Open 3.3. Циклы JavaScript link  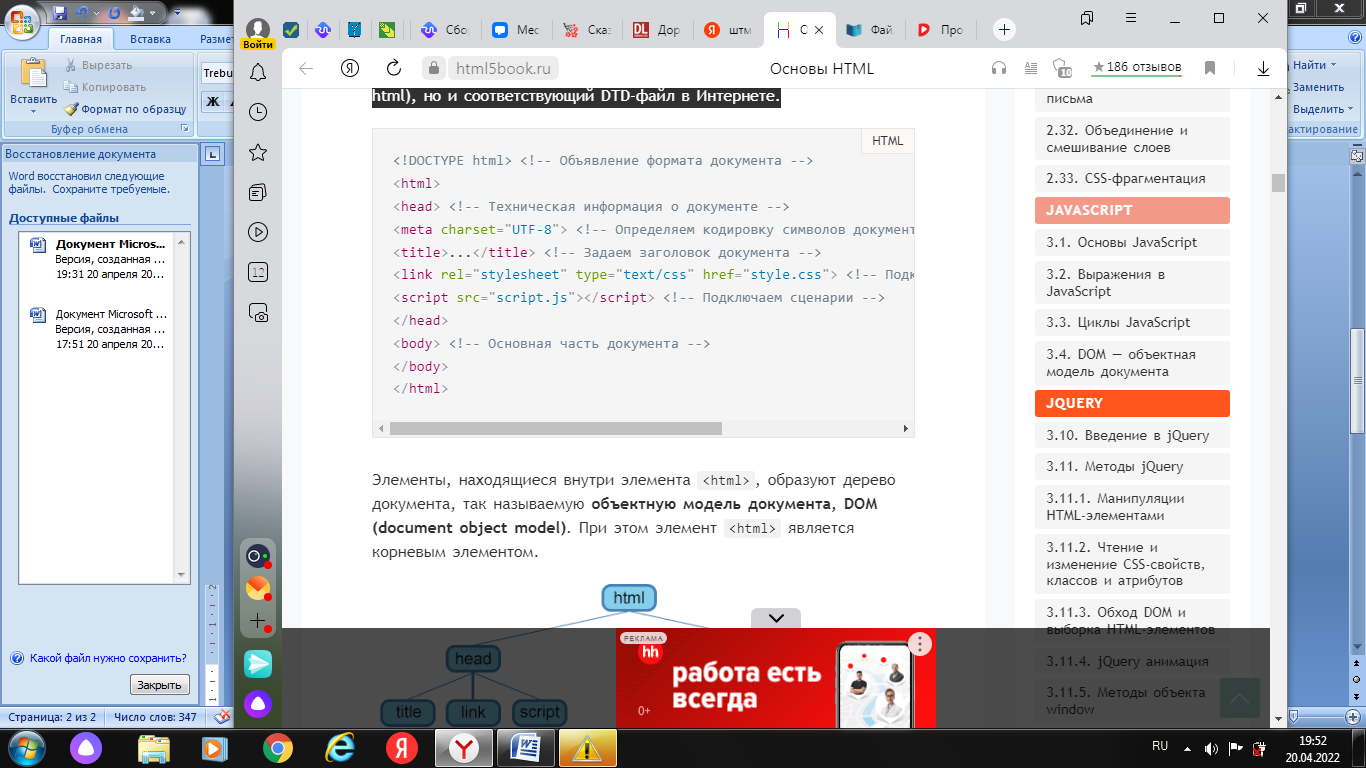[x=1131, y=322]
